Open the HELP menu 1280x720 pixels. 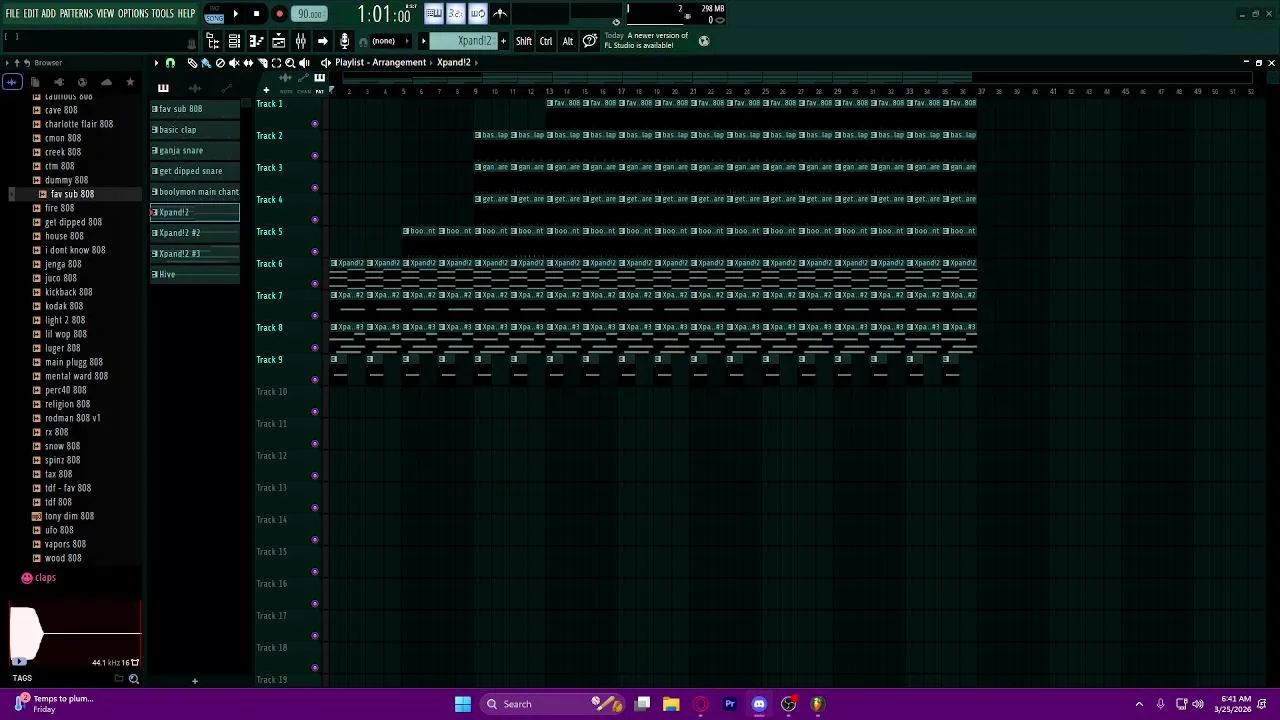point(187,13)
